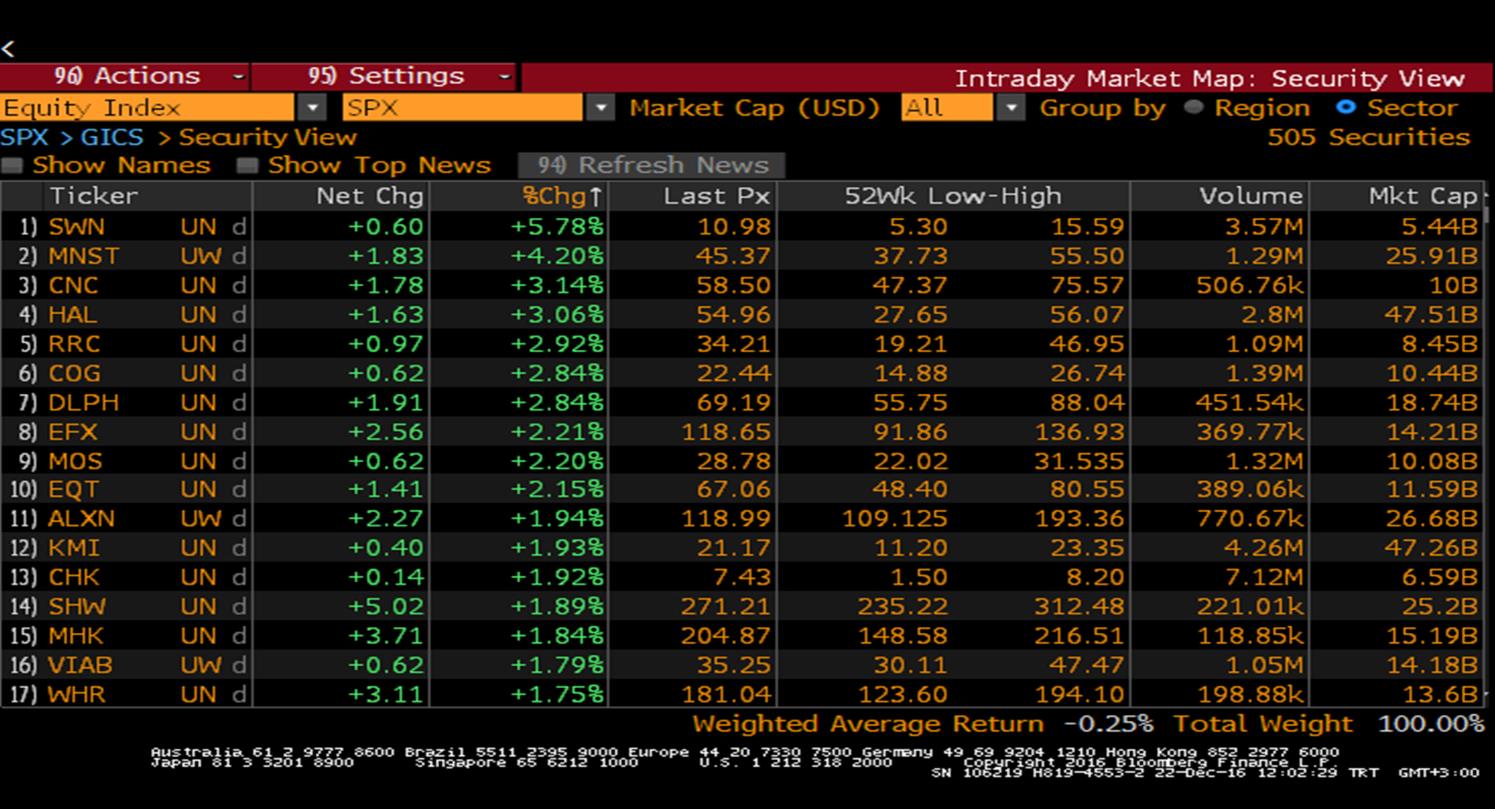Use the table's vertical scrollbar
The image size is (1495, 809).
[x=1488, y=445]
